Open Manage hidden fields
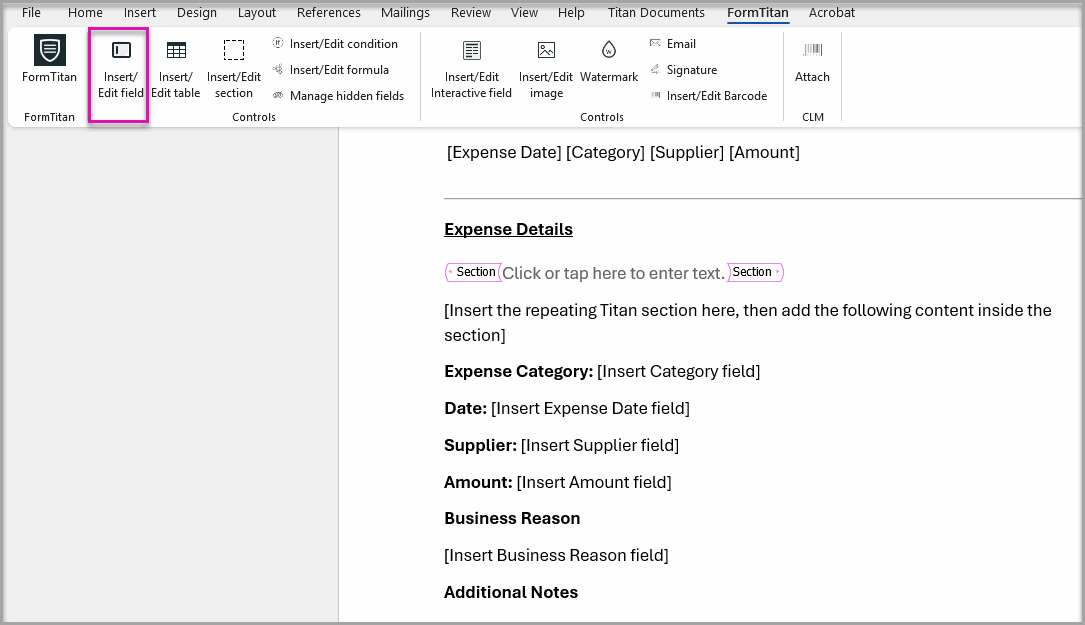This screenshot has width=1085, height=625. coord(338,96)
